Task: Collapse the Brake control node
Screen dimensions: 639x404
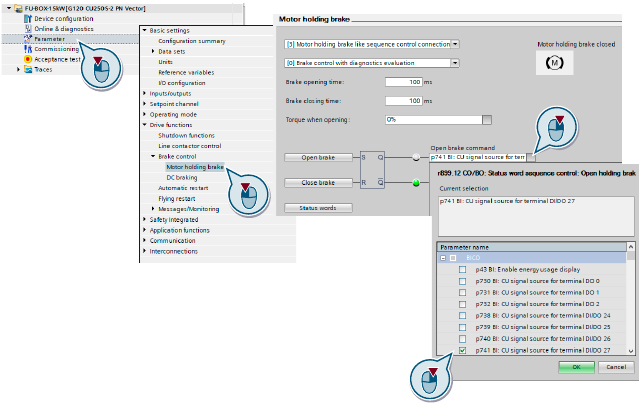Action: (x=153, y=156)
